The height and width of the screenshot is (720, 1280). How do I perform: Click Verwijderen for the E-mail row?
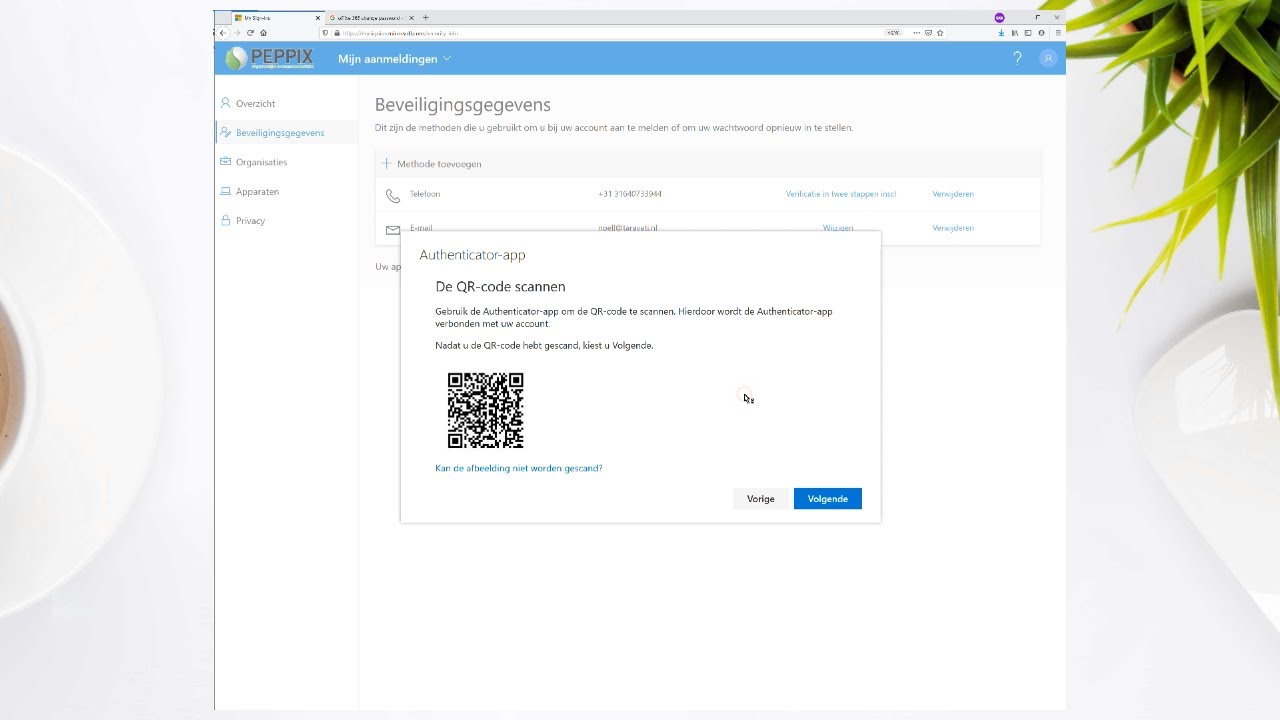pos(953,228)
